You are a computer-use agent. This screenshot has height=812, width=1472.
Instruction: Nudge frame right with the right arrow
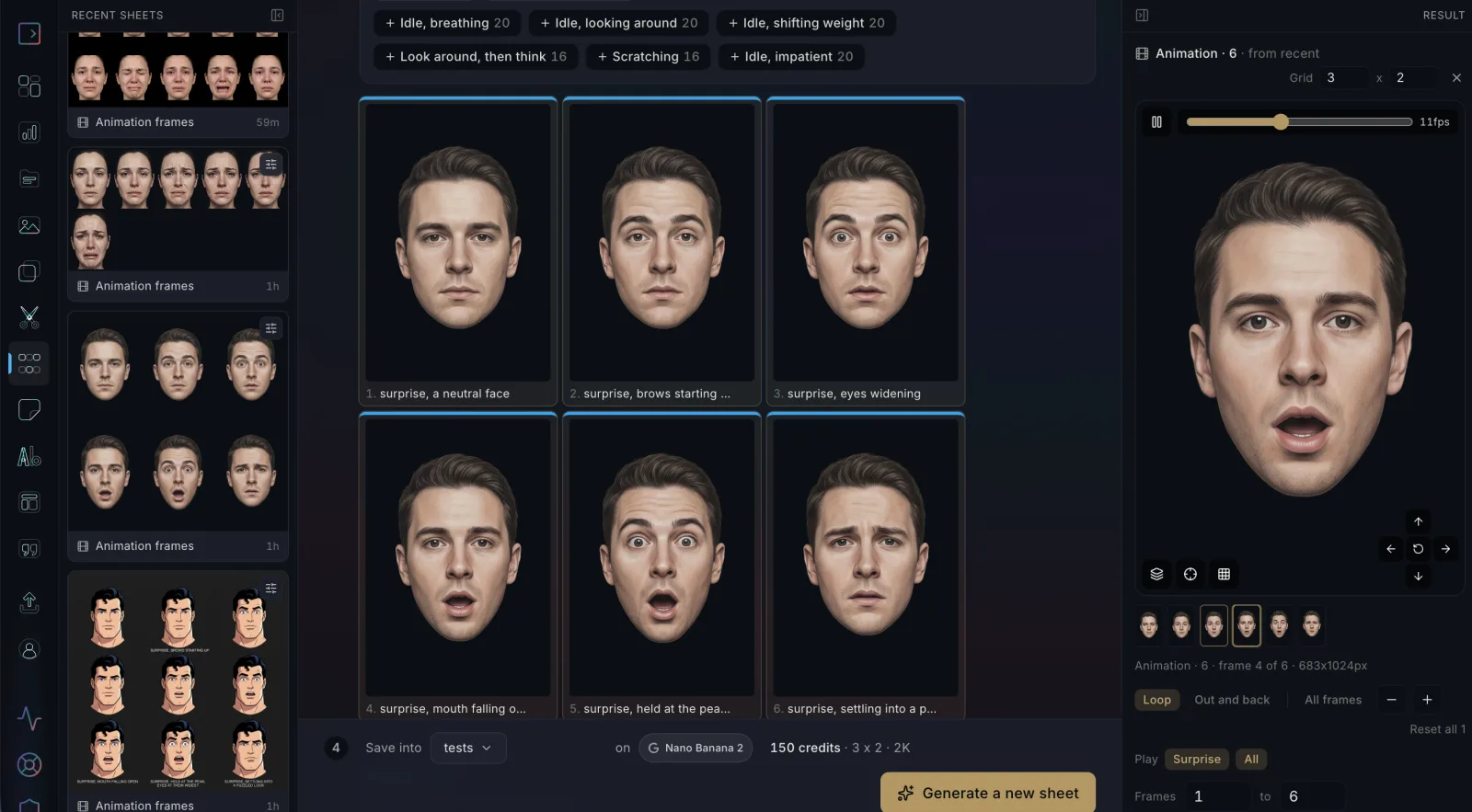[x=1445, y=549]
